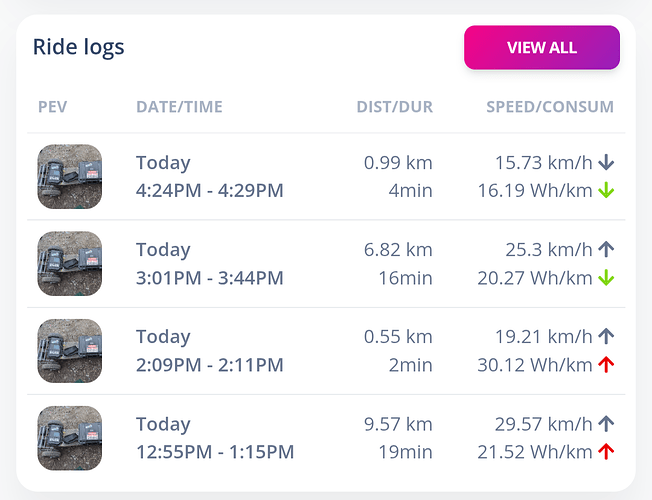Click the DATE/TIME column header
652x500 pixels.
tap(179, 107)
